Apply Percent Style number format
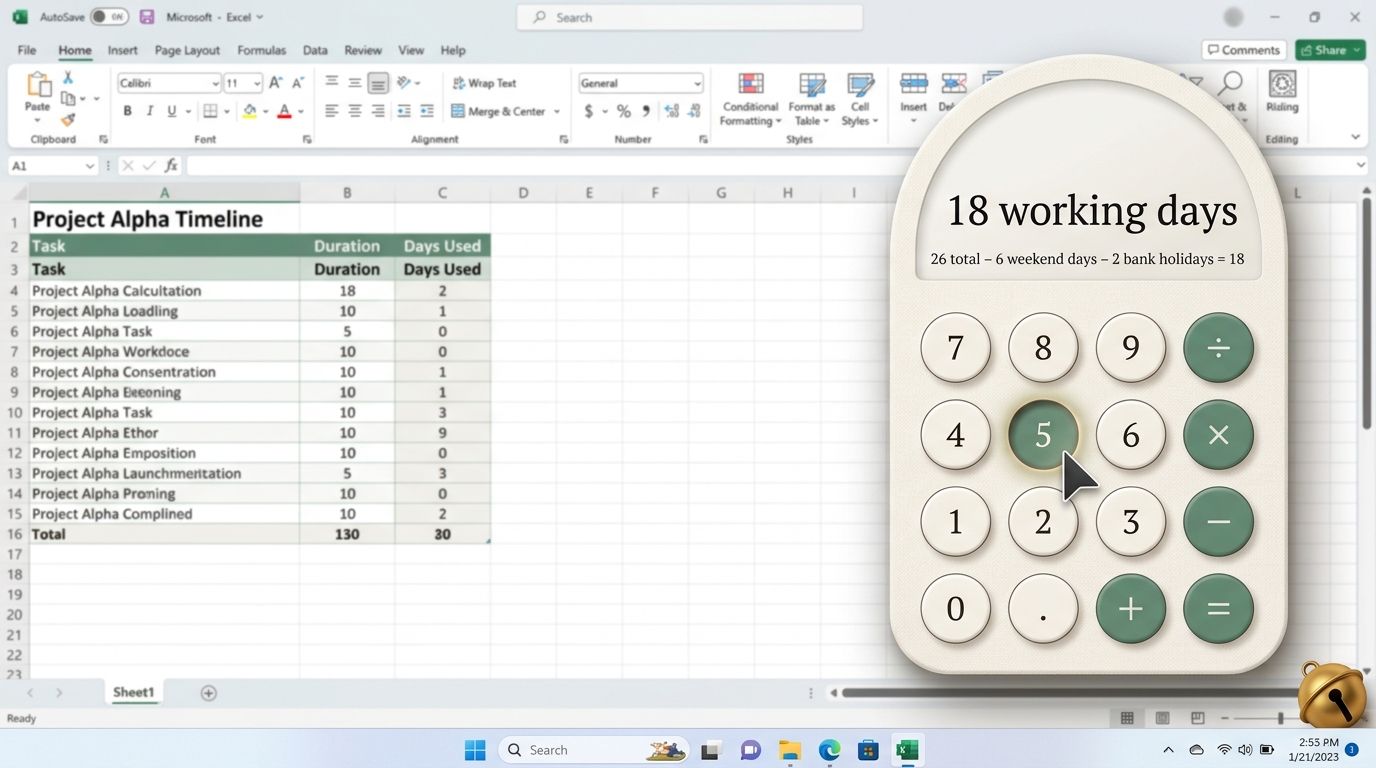 tap(623, 111)
